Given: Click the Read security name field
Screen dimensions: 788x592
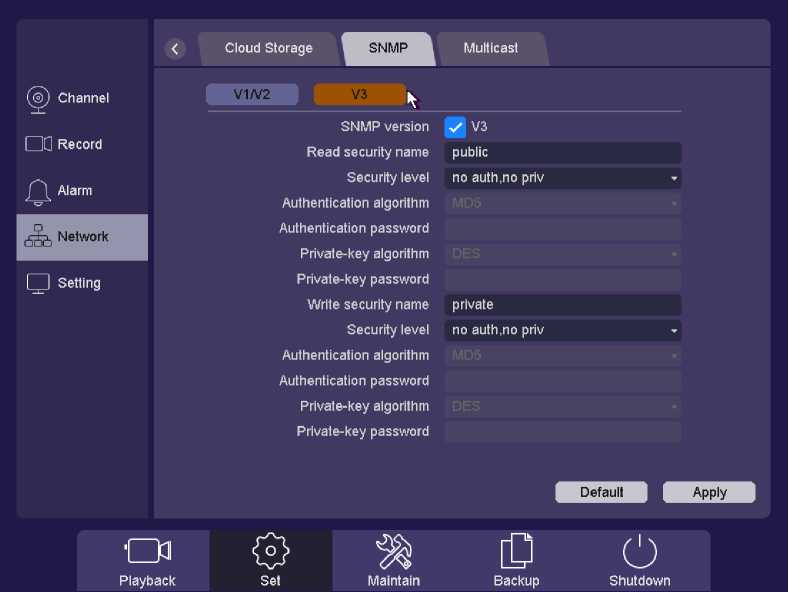Looking at the screenshot, I should pos(562,153).
